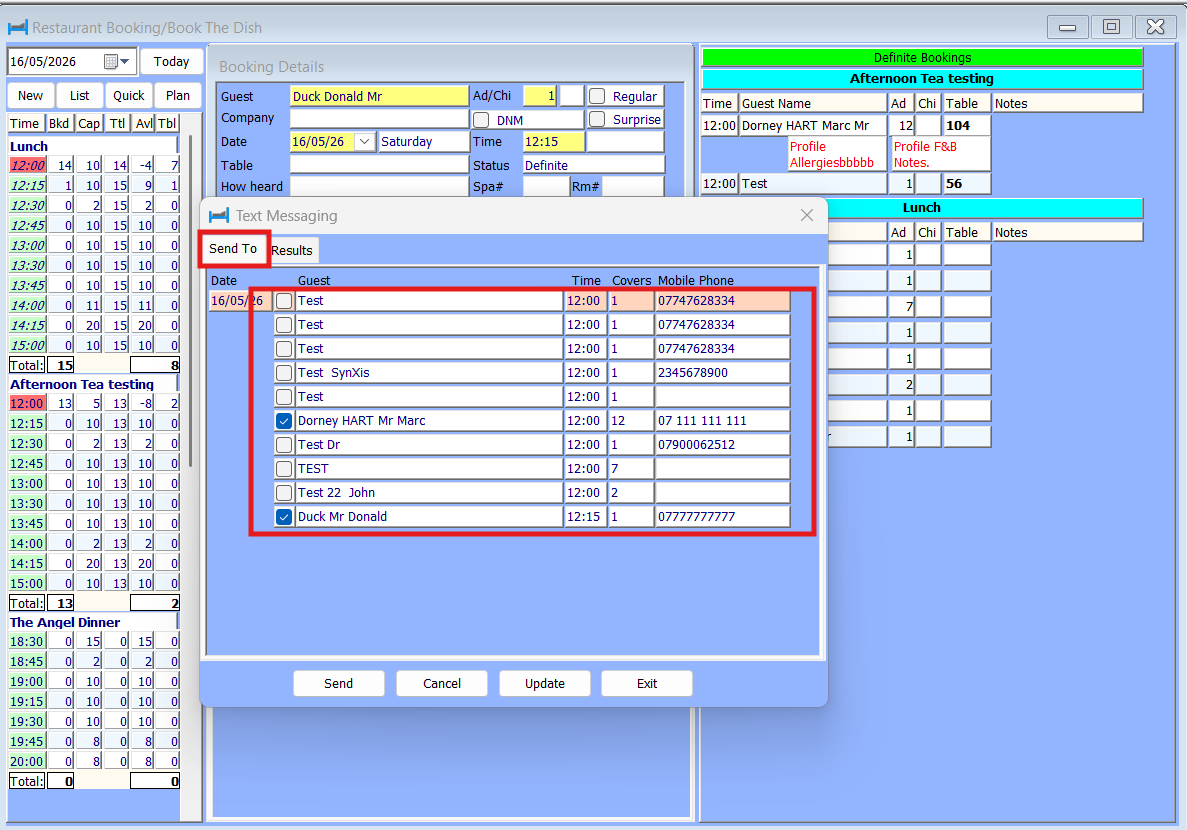Viewport: 1187px width, 830px height.
Task: Click the Exit button
Action: tap(647, 684)
